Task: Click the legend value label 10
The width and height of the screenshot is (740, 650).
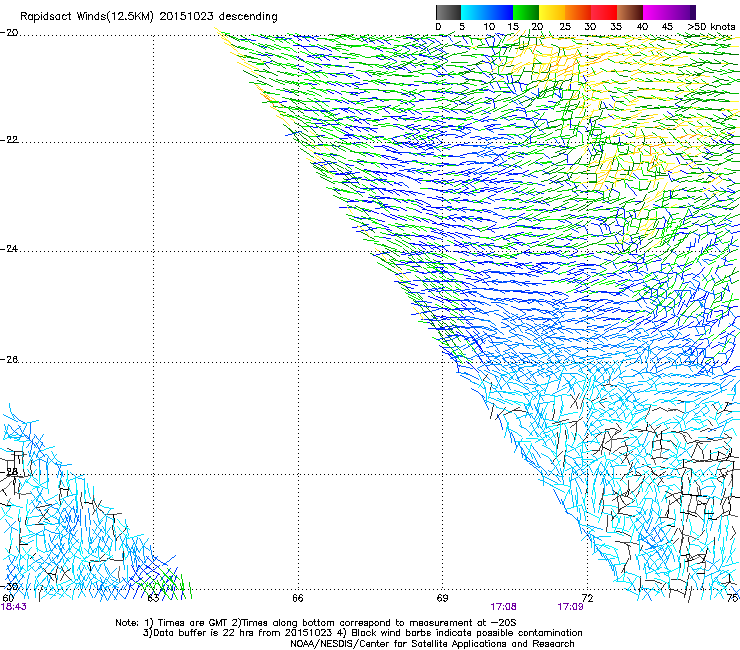Action: [489, 27]
